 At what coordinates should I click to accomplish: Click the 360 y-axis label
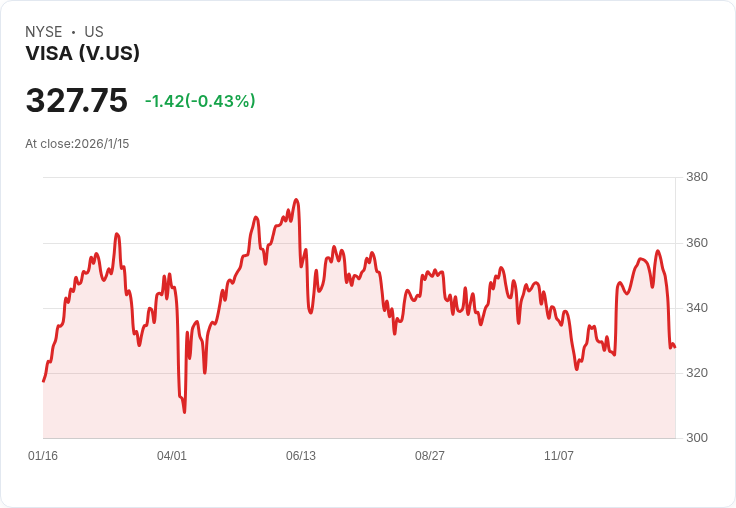click(x=696, y=243)
